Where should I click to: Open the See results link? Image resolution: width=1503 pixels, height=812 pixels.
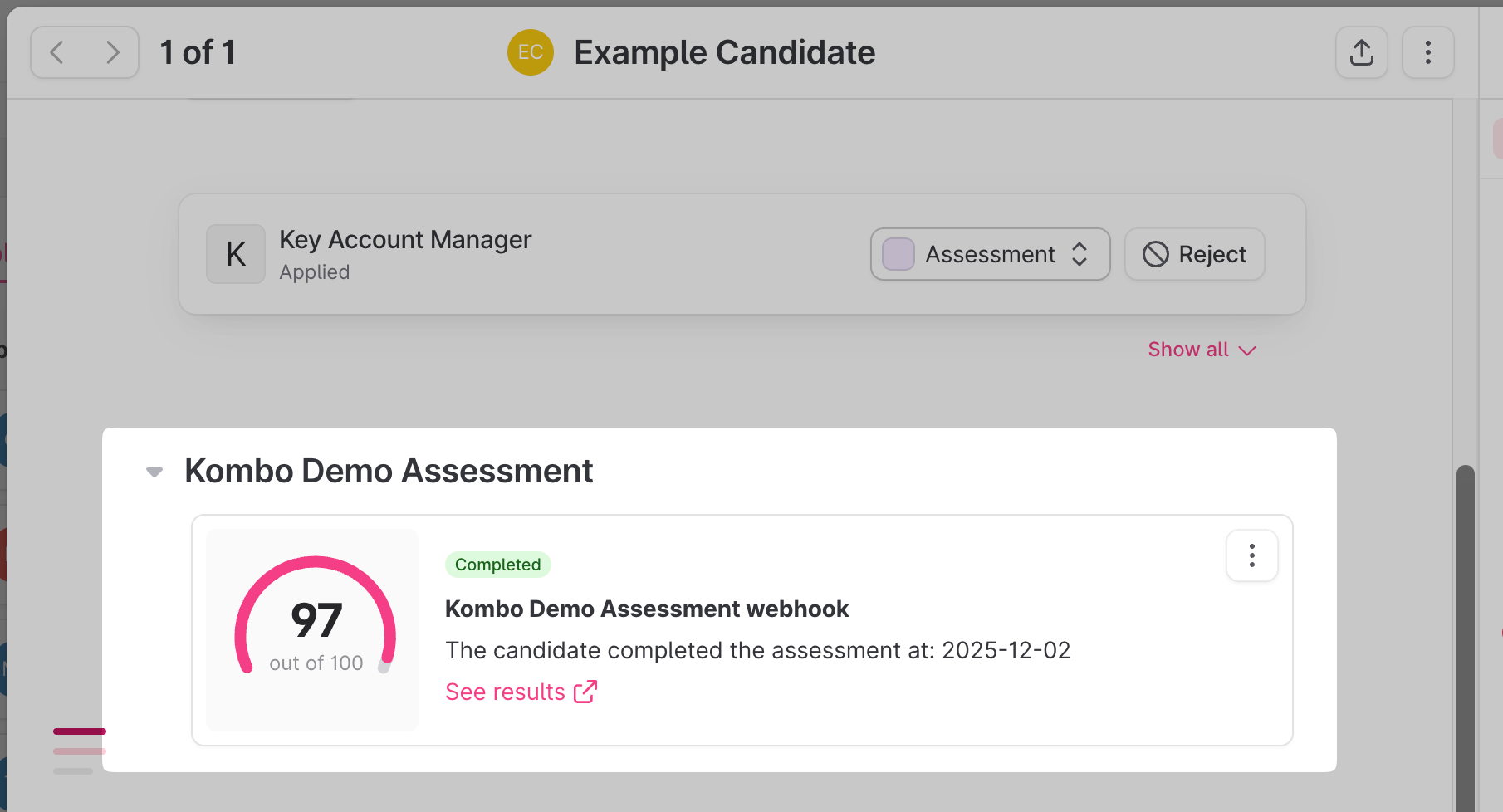click(x=505, y=692)
